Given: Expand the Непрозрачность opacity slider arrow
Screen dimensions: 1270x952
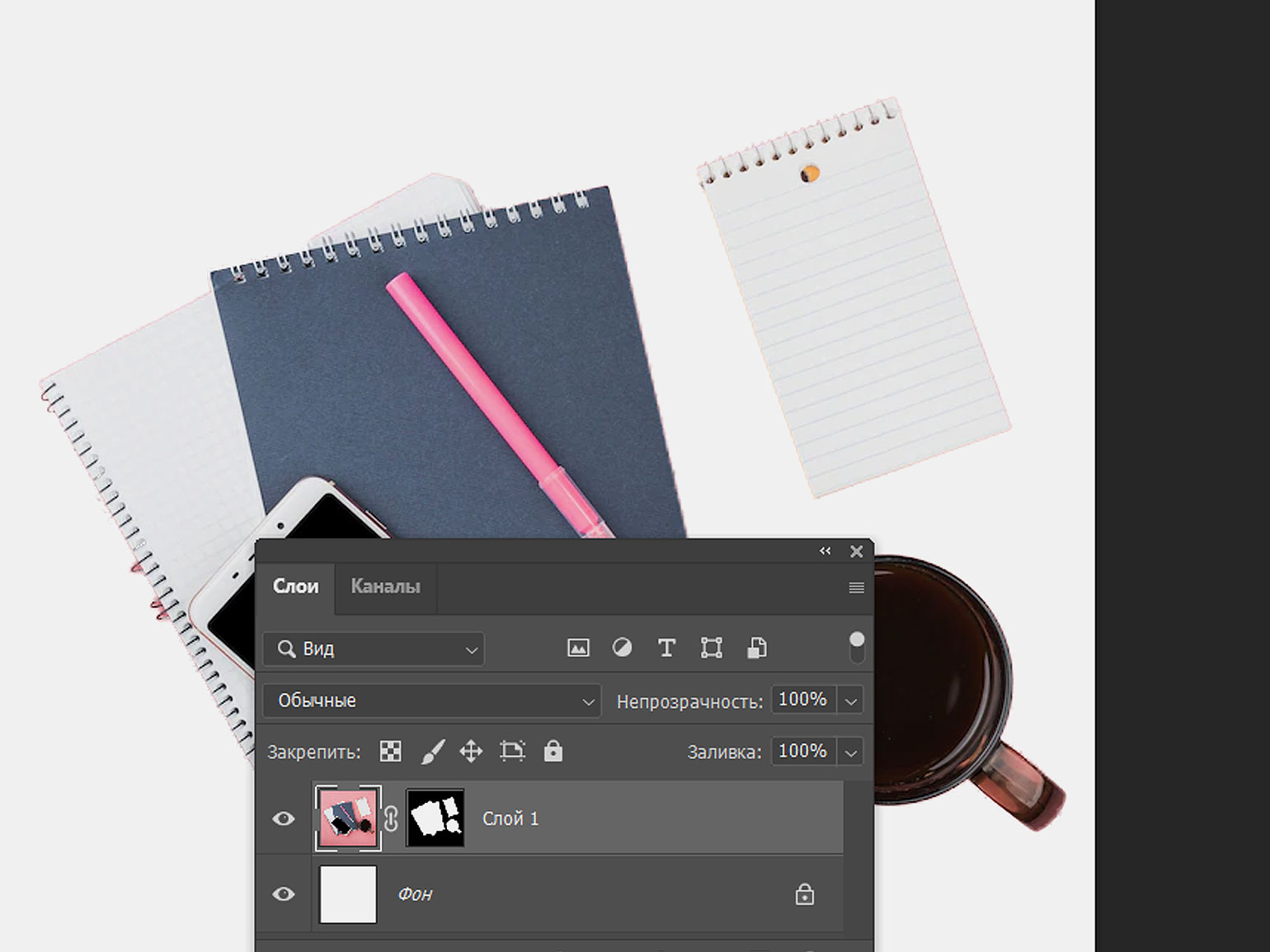Looking at the screenshot, I should click(x=850, y=701).
